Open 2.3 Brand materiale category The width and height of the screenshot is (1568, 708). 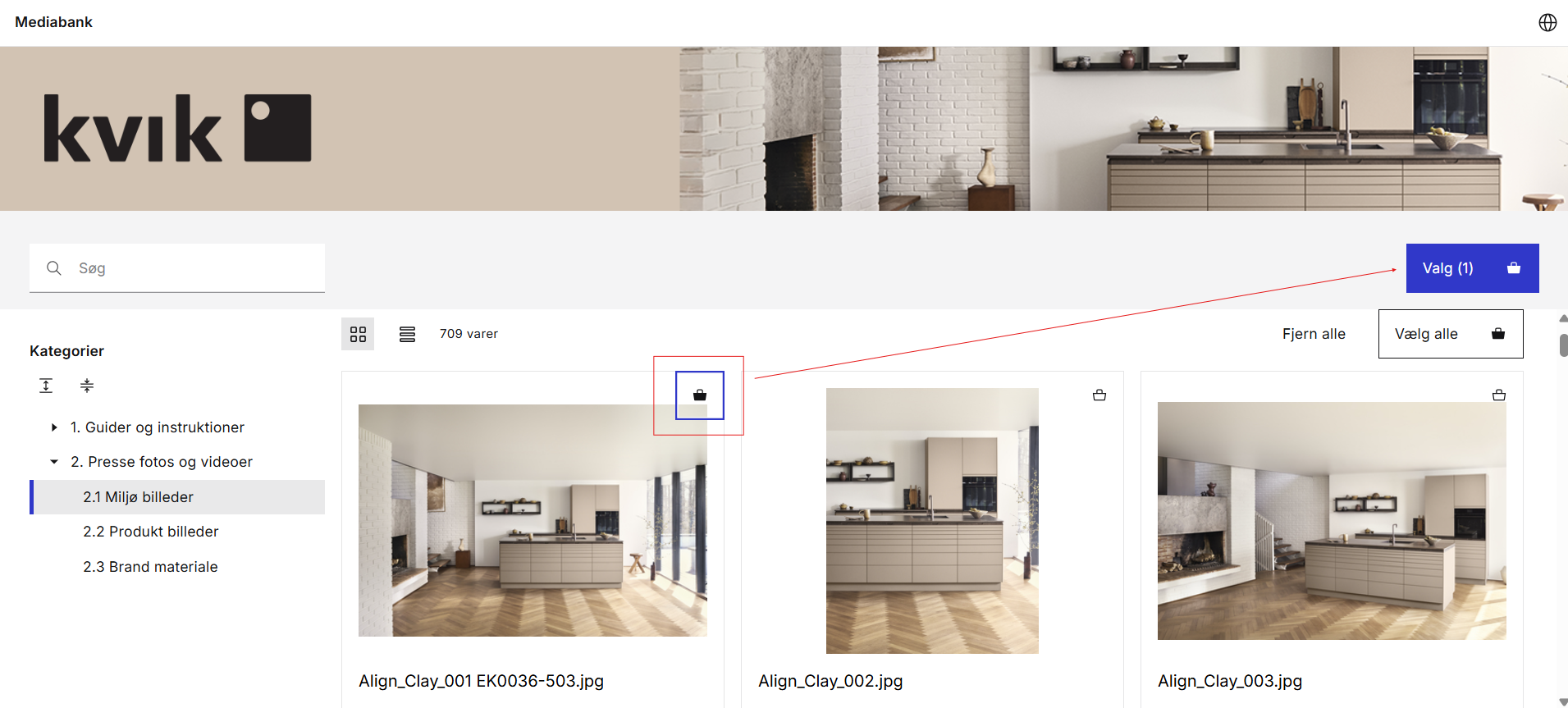150,567
